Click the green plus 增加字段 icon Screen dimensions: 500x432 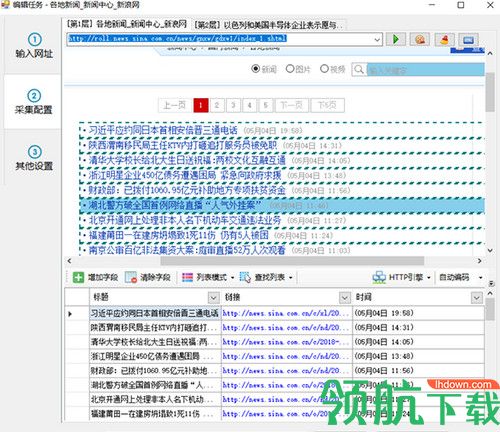(78, 277)
